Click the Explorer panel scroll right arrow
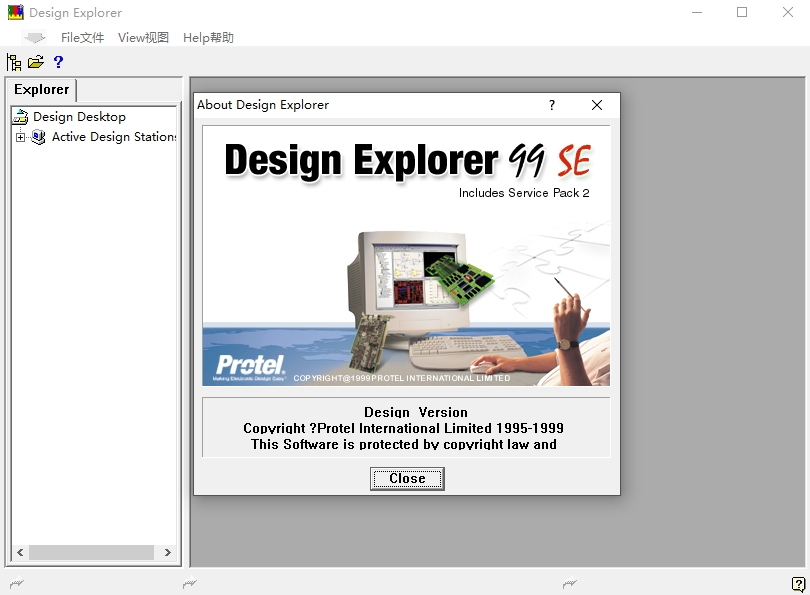The width and height of the screenshot is (810, 595). click(168, 553)
